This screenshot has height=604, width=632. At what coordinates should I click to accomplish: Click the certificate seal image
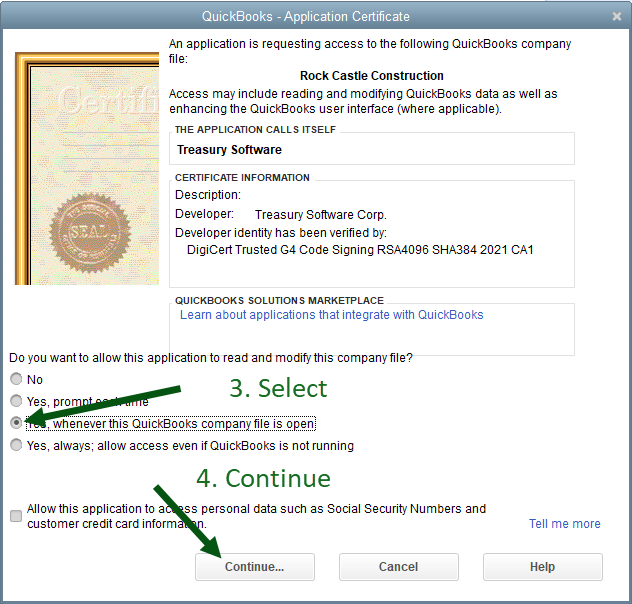pyautogui.click(x=90, y=233)
